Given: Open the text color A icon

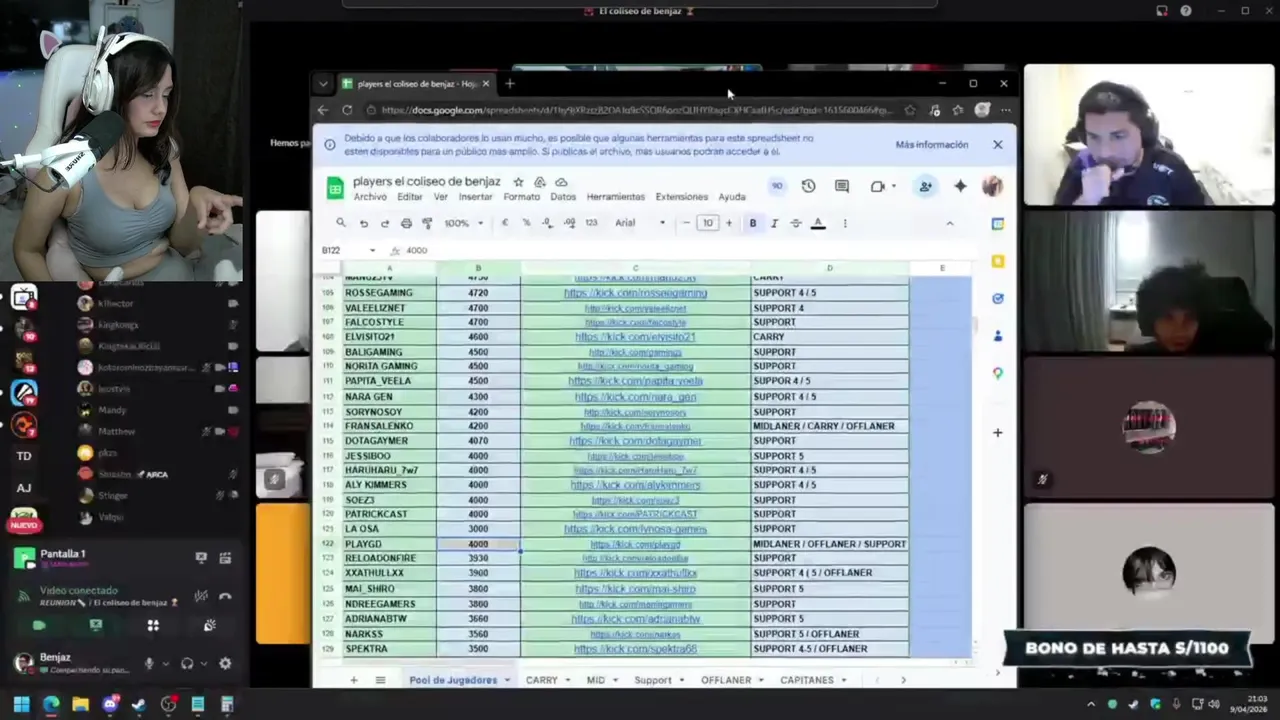Looking at the screenshot, I should pos(818,223).
